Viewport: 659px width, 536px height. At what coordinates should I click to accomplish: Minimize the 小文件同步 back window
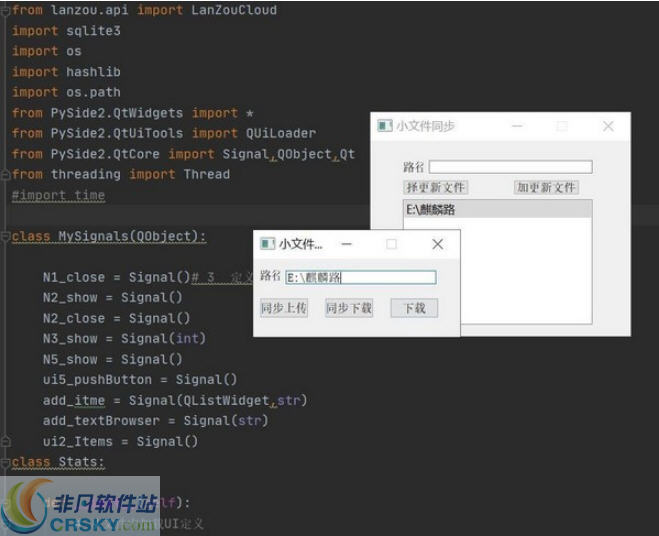point(517,126)
